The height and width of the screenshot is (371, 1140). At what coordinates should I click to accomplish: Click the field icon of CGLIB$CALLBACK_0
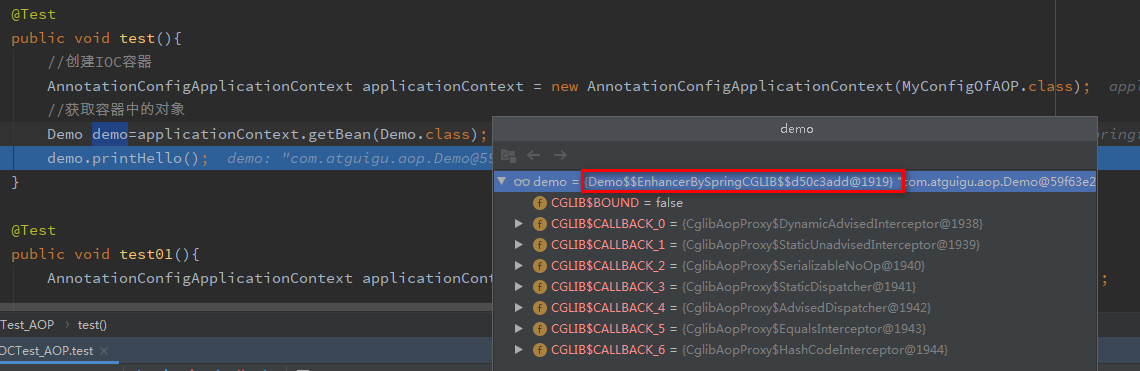539,223
